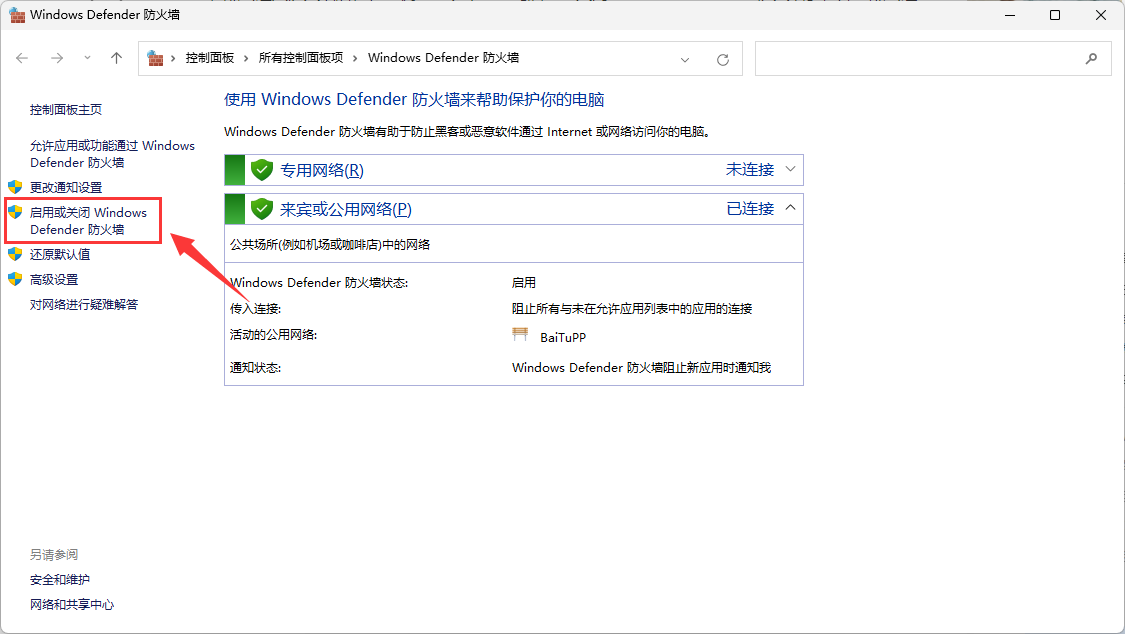
Task: Click Windows Defender 防火墙阻止新应用时通知我 text
Action: 641,368
